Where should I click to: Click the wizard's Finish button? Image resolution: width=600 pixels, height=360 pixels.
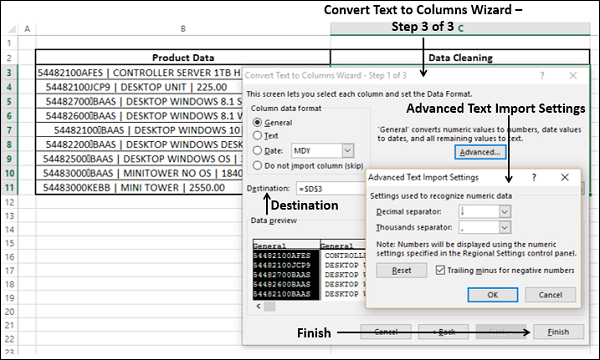(558, 332)
